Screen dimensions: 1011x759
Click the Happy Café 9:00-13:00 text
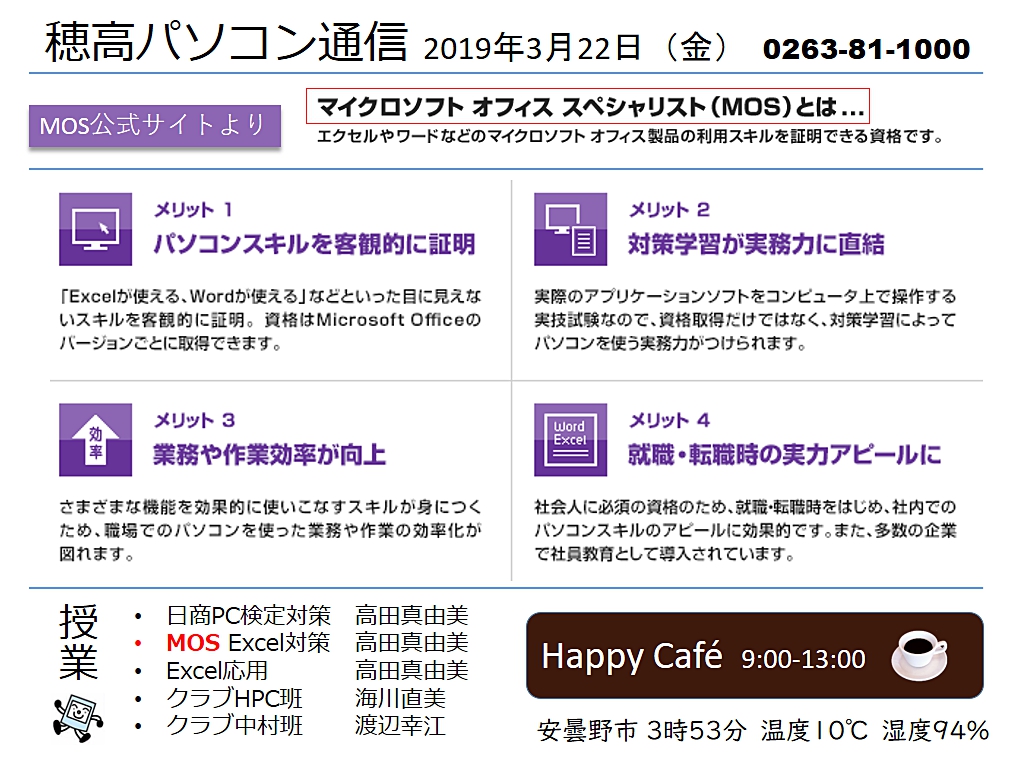(703, 657)
